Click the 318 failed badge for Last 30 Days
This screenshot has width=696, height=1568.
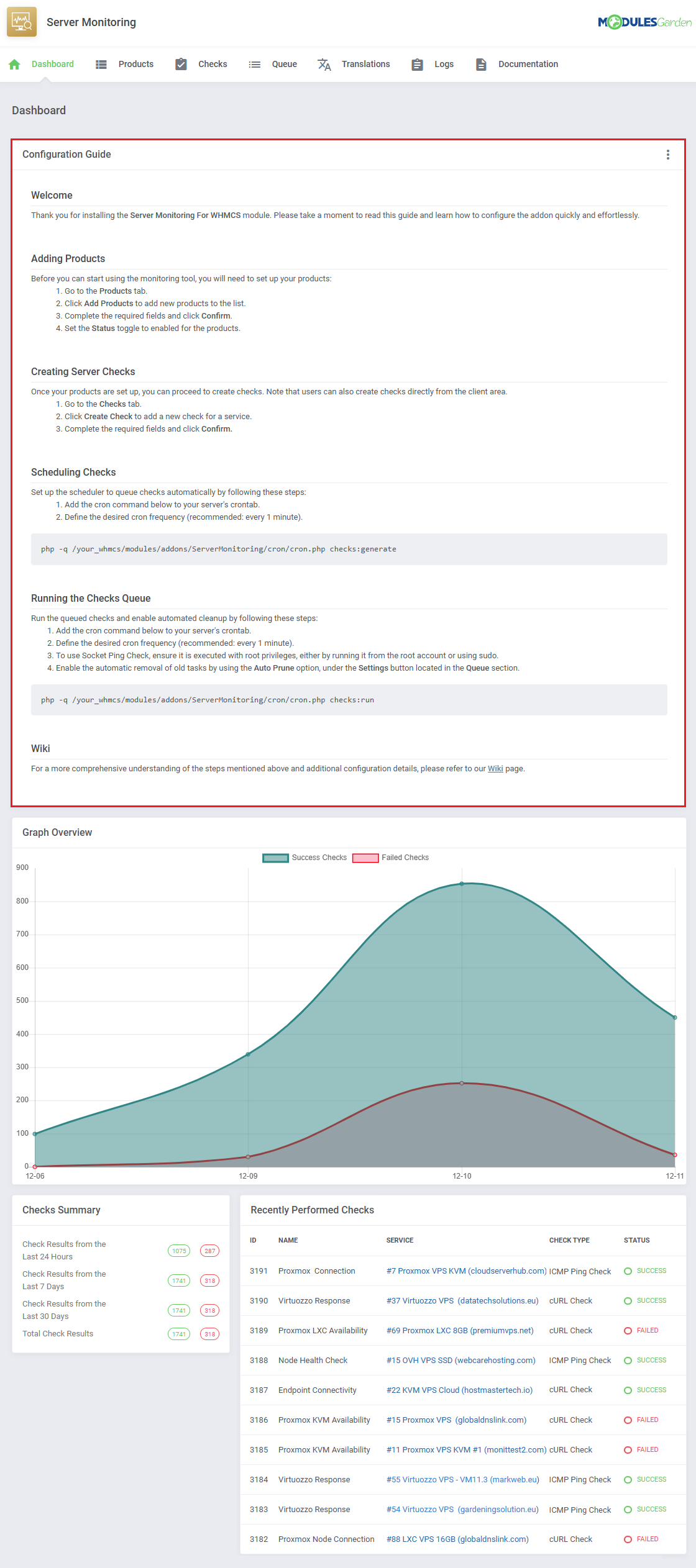click(x=210, y=1310)
